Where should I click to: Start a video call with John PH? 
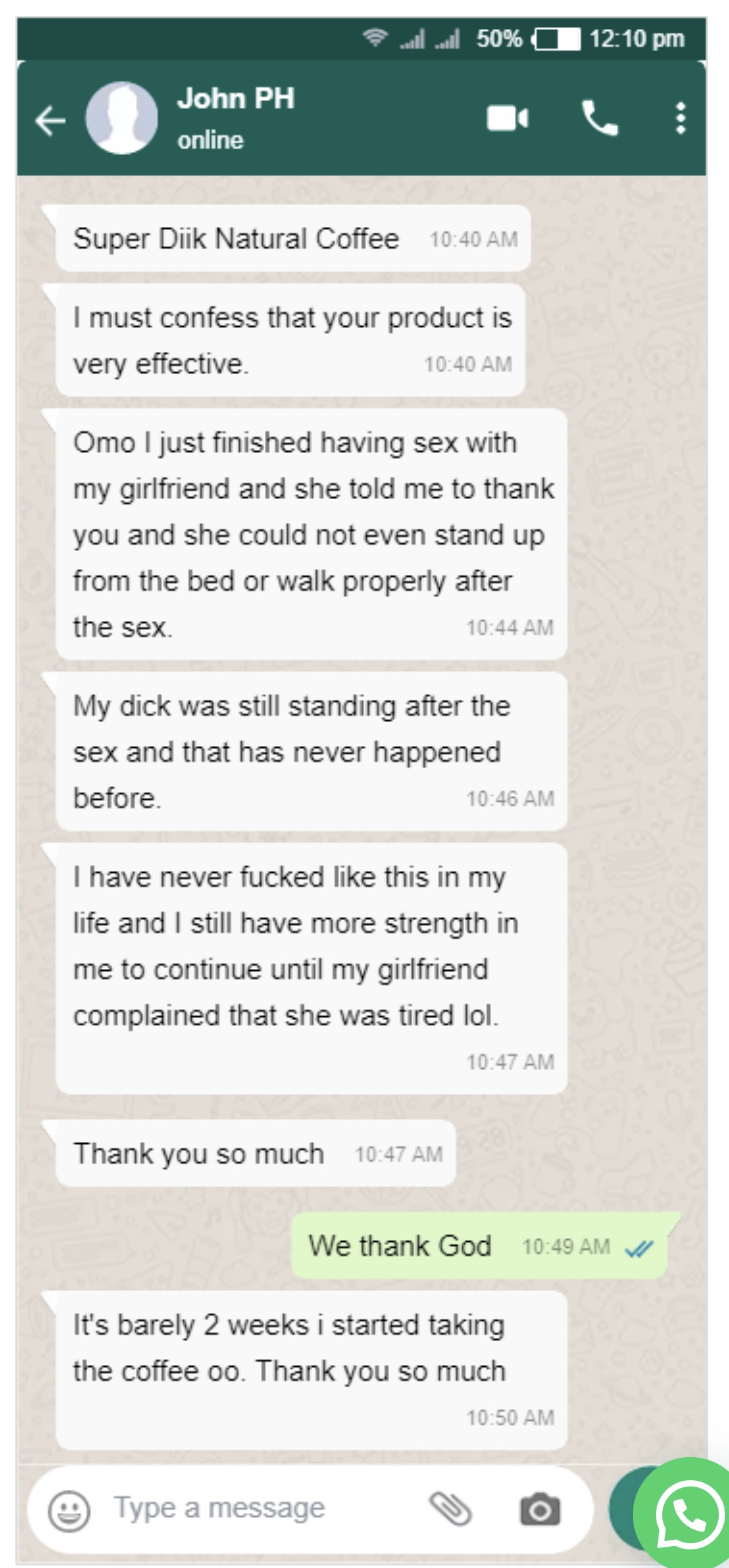point(507,119)
